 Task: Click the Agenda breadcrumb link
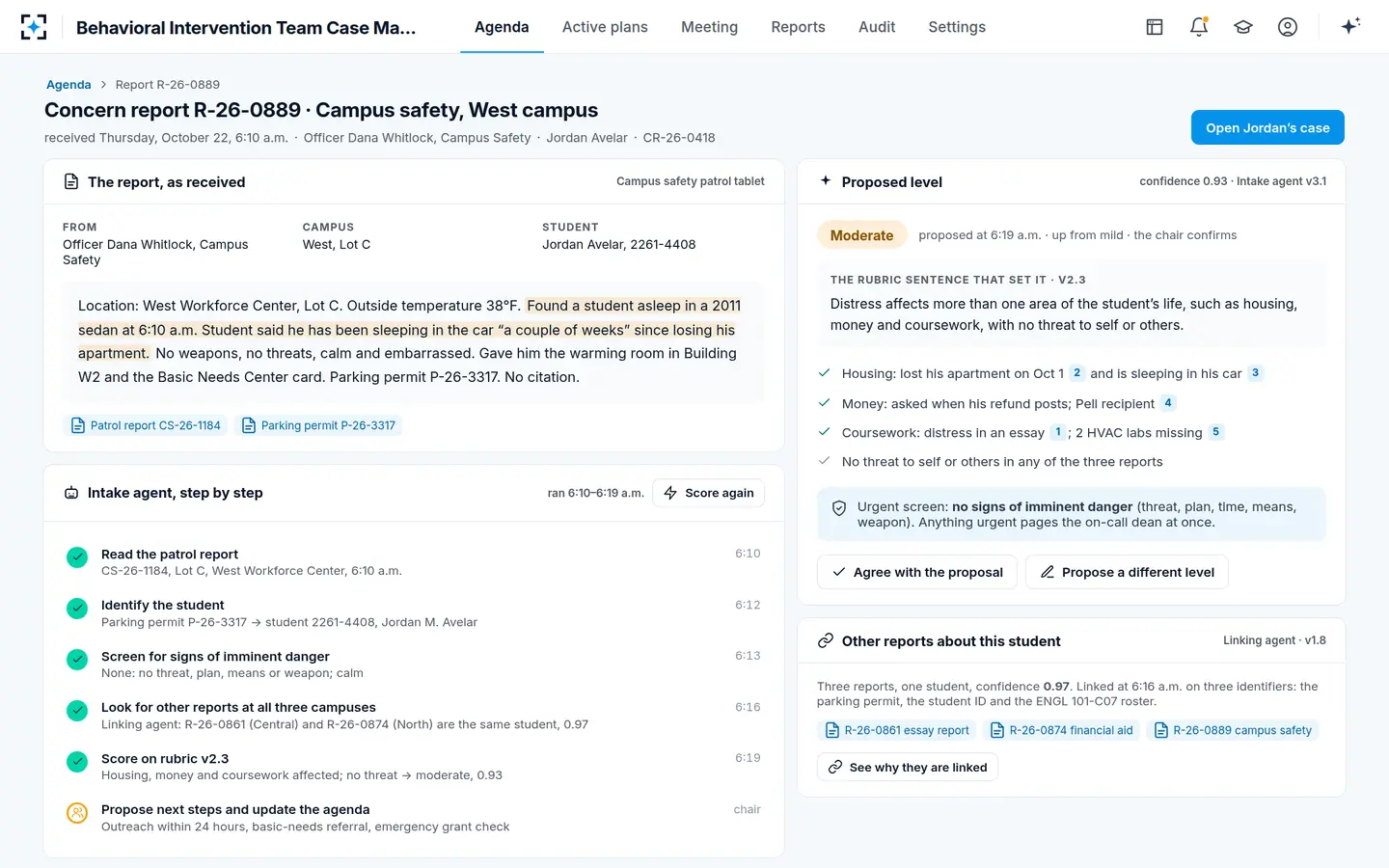pos(68,85)
